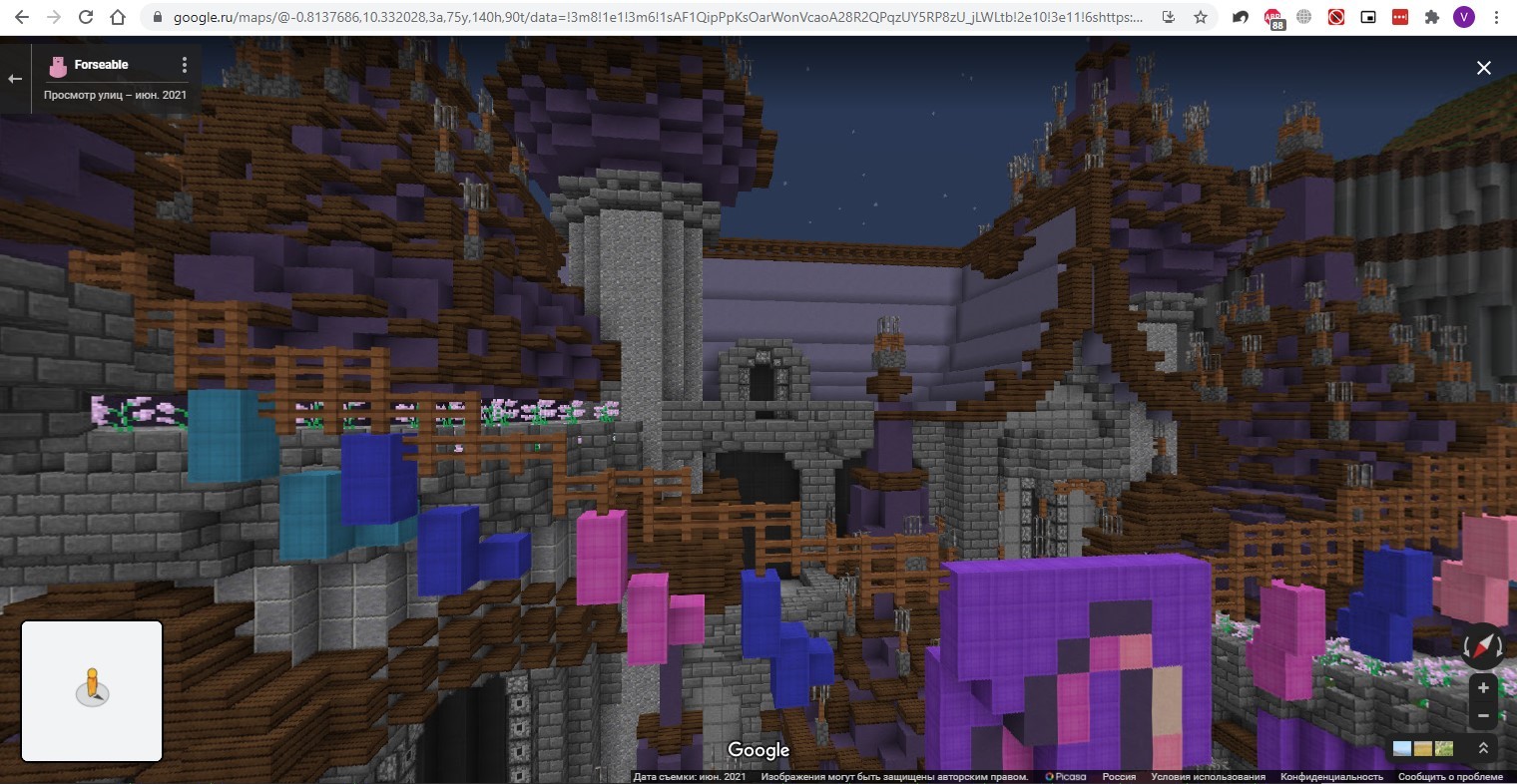
Task: Open the Forseable contributor profile link
Action: (x=102, y=65)
